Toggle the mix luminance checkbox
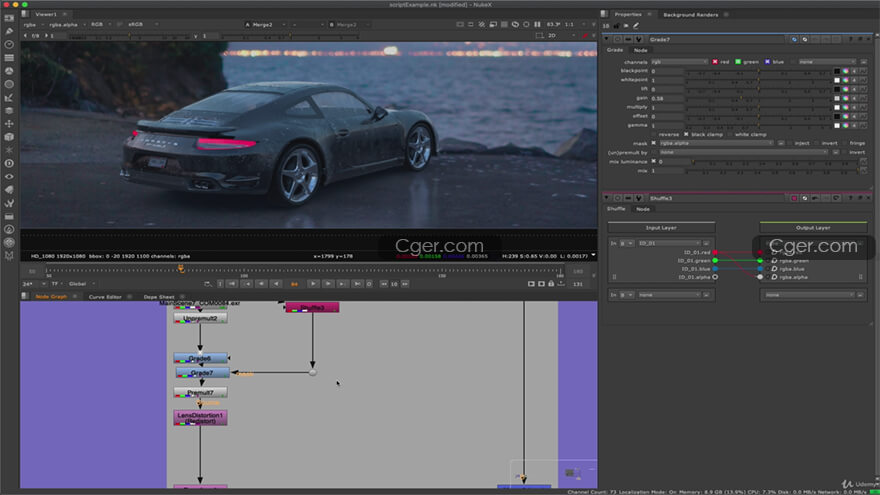The height and width of the screenshot is (495, 880). 654,162
